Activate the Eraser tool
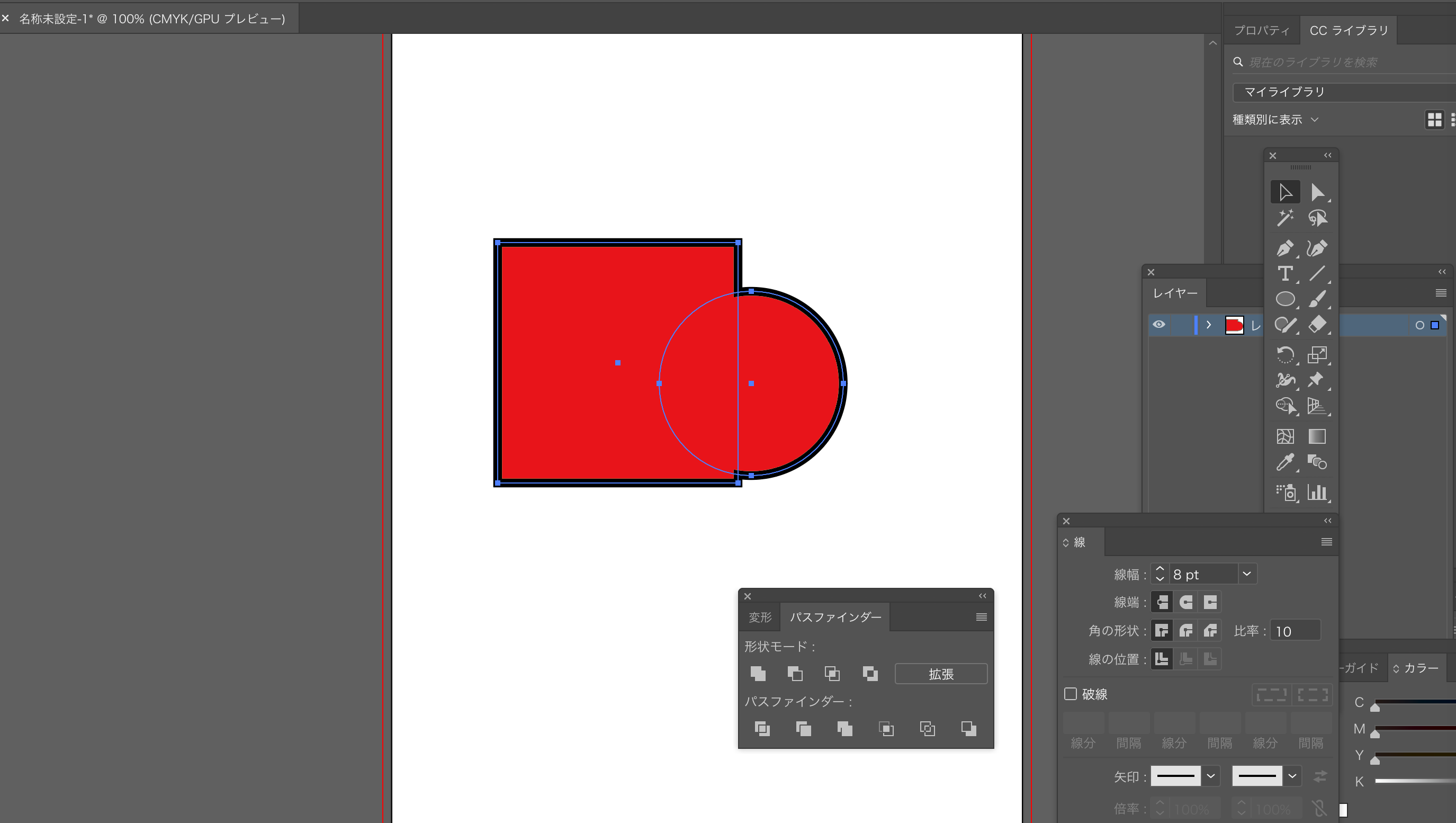The image size is (1456, 823). coord(1317,324)
